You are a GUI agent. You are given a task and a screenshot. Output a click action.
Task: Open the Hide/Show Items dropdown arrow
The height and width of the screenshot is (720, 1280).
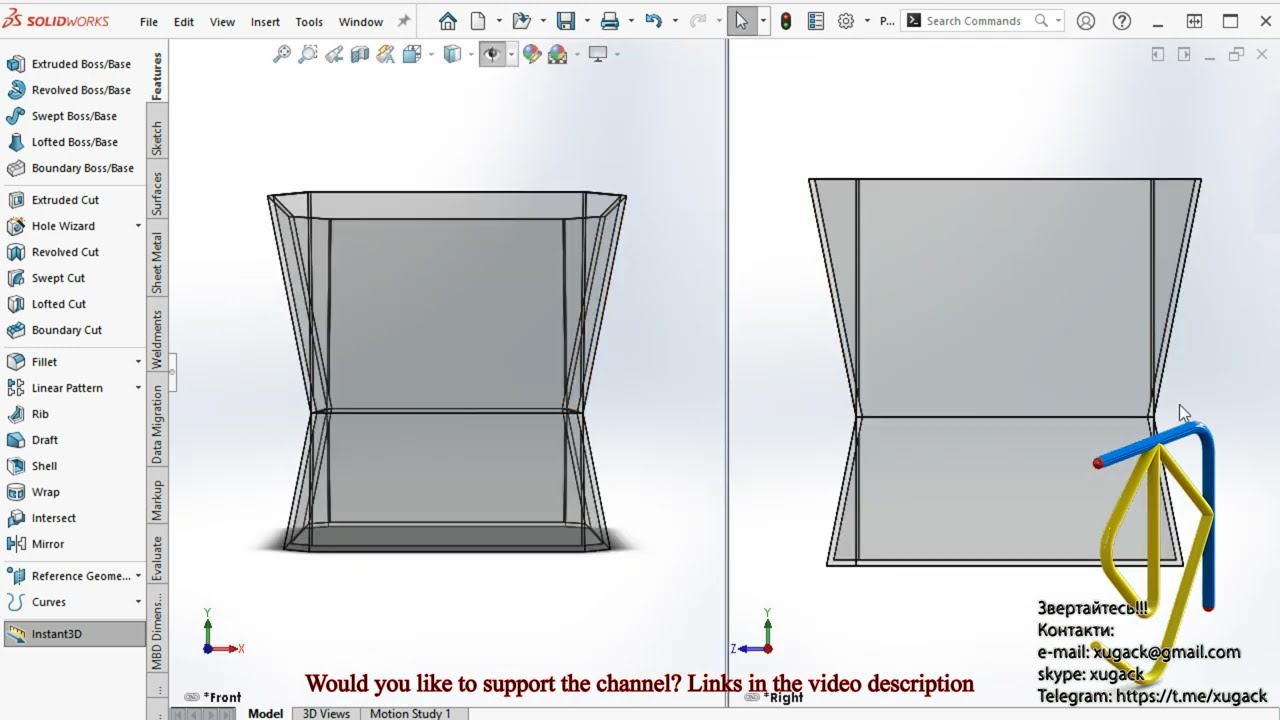coord(511,54)
